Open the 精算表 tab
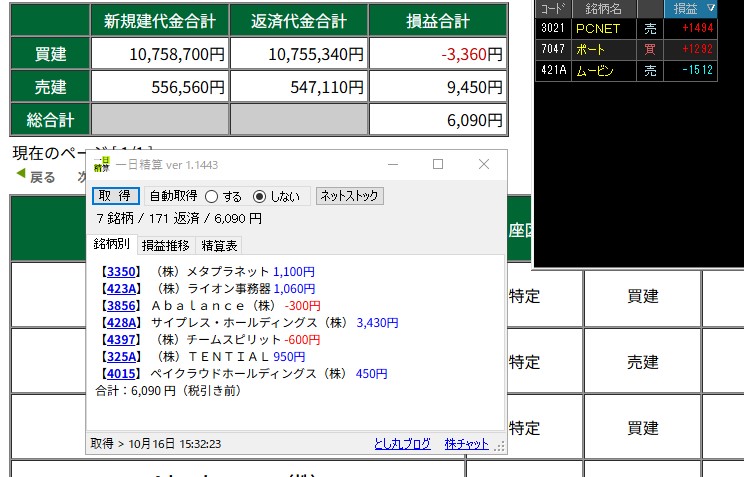 click(x=219, y=245)
